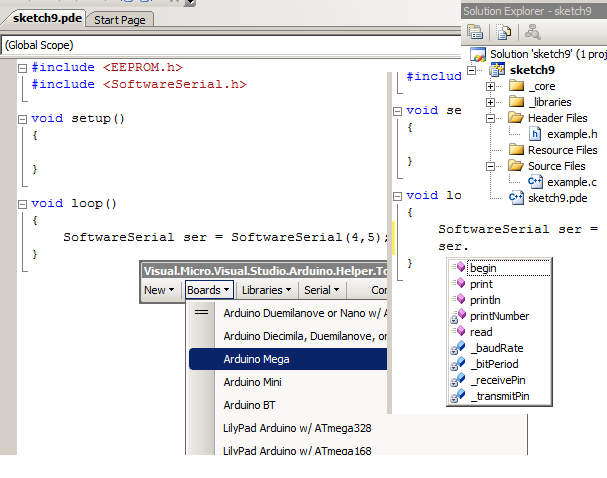The image size is (607, 478).
Task: Open the New dropdown menu
Action: pos(159,290)
